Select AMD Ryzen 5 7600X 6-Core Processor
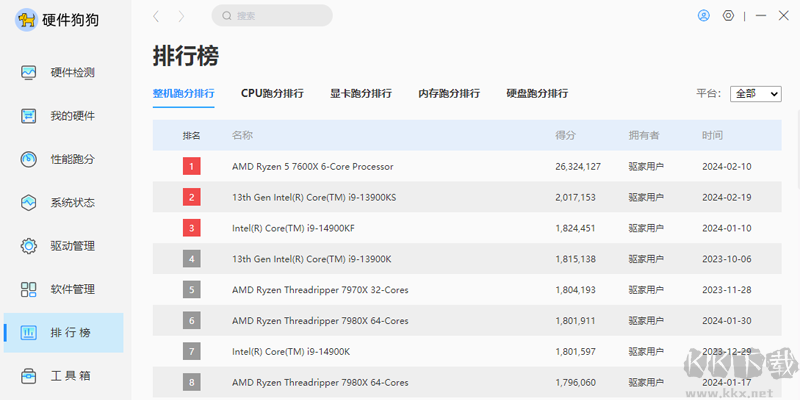800x400 pixels. tap(313, 166)
